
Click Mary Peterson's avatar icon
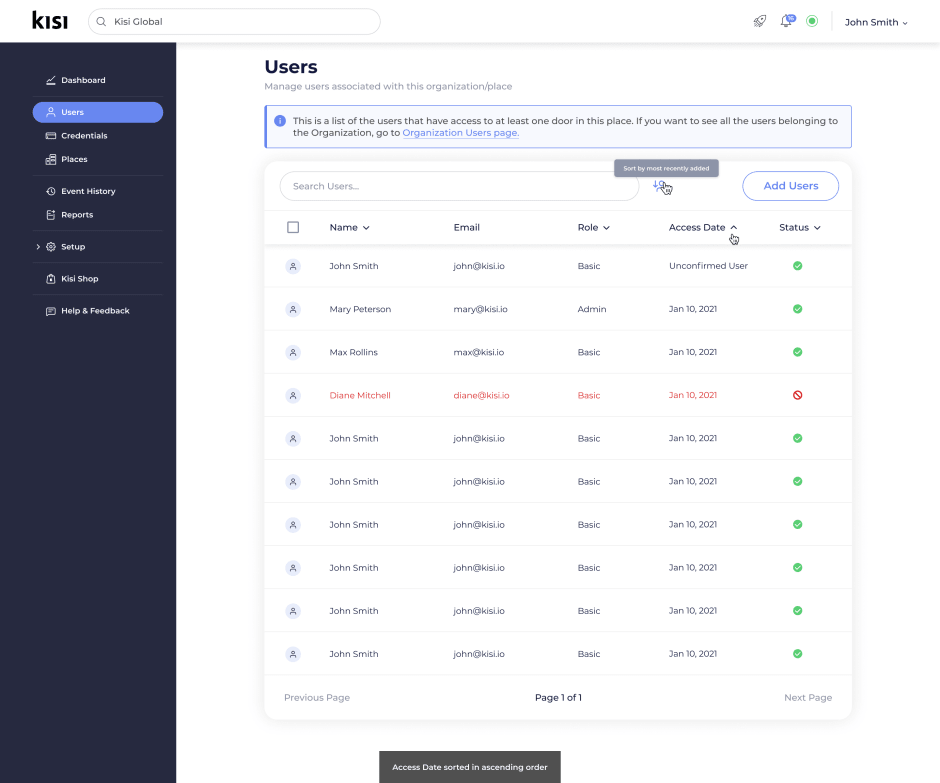293,309
